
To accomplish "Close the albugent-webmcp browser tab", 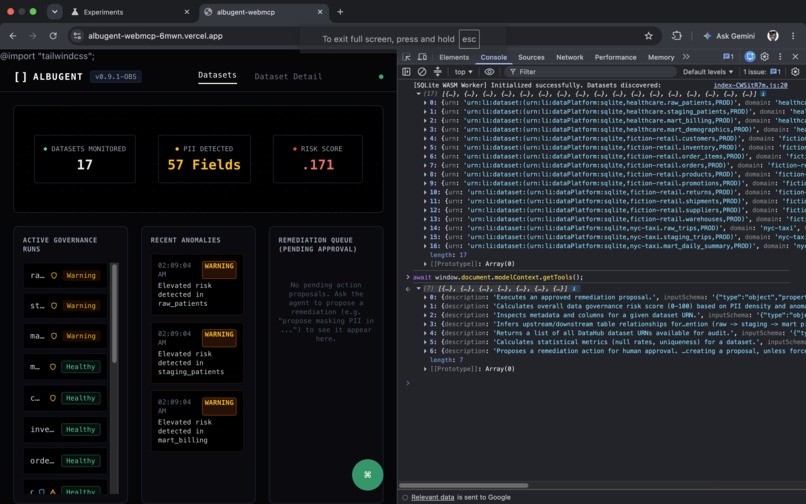I will 320,12.
